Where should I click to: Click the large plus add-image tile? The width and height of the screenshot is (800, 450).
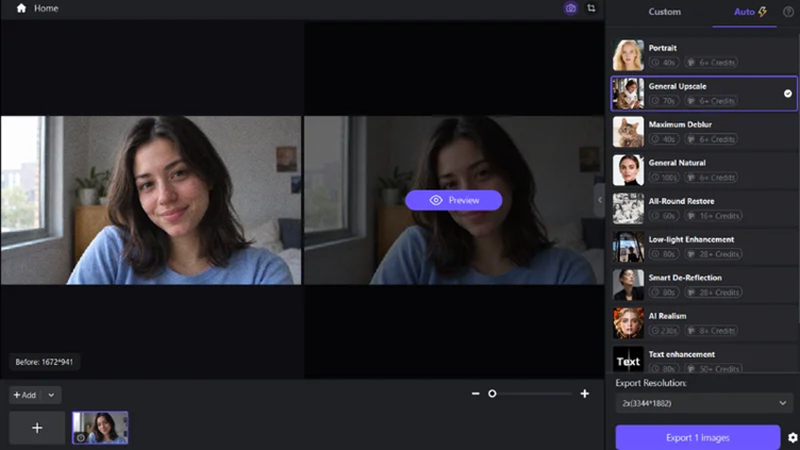coord(37,428)
